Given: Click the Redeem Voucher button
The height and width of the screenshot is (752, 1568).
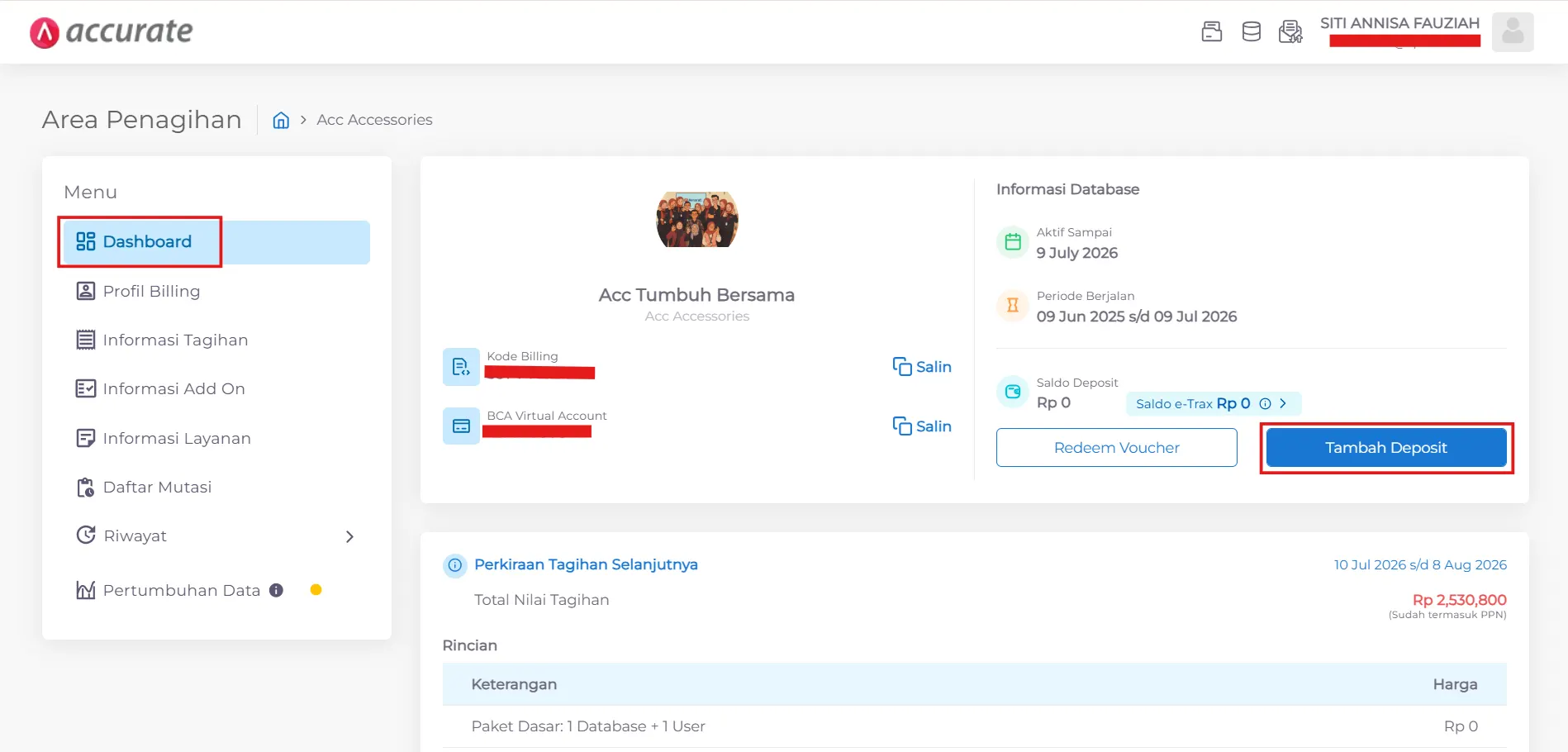Looking at the screenshot, I should pyautogui.click(x=1116, y=448).
